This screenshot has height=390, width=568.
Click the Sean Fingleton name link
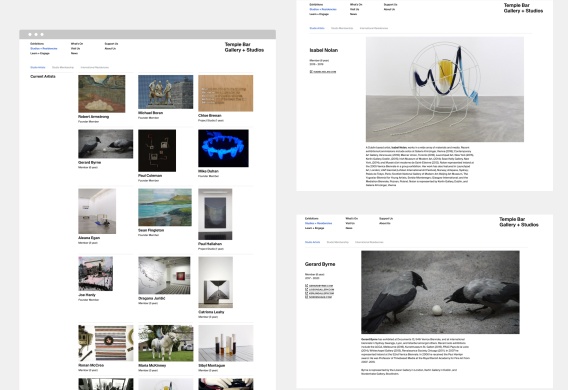tap(151, 230)
